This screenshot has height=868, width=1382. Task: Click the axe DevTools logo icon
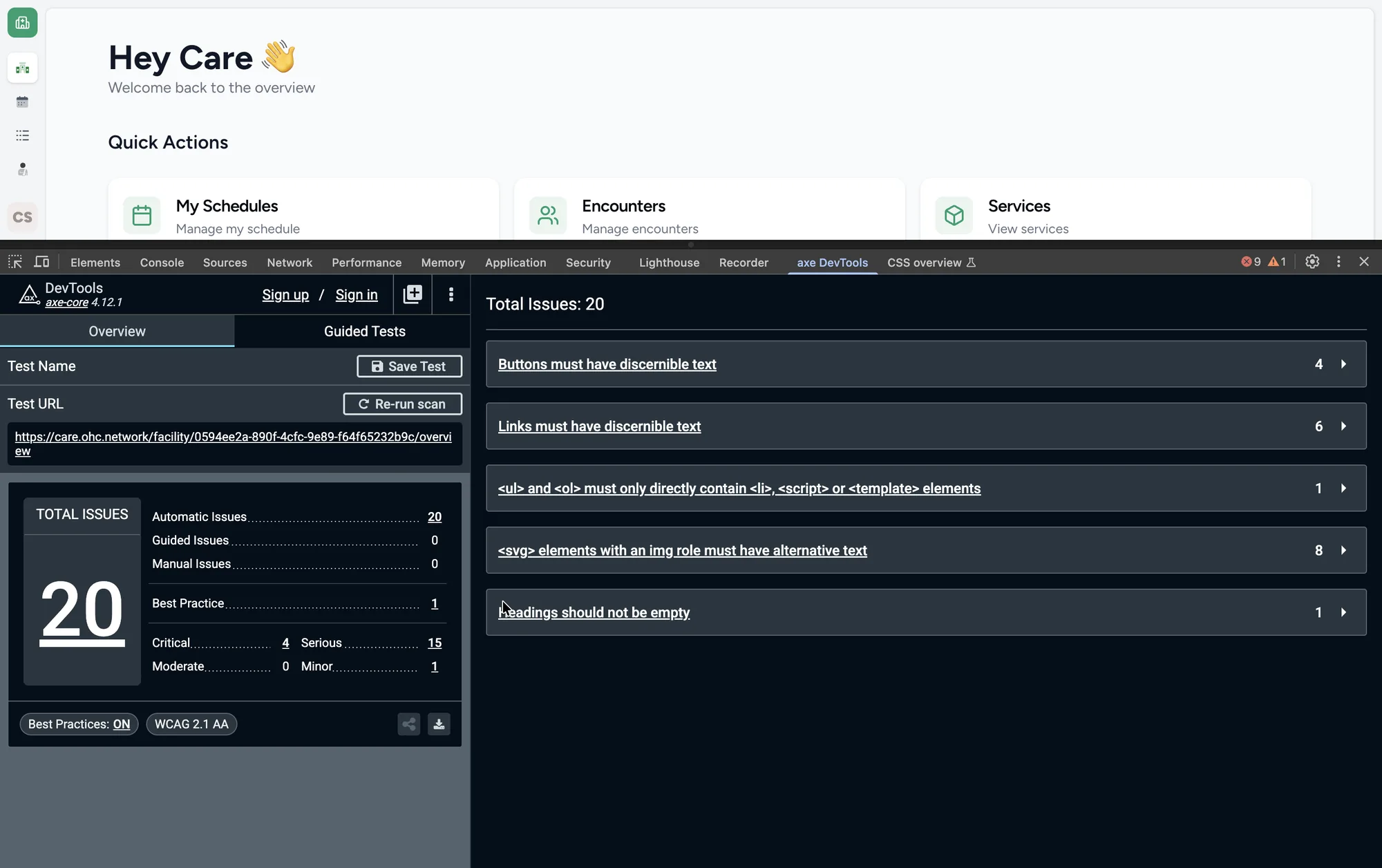[28, 295]
